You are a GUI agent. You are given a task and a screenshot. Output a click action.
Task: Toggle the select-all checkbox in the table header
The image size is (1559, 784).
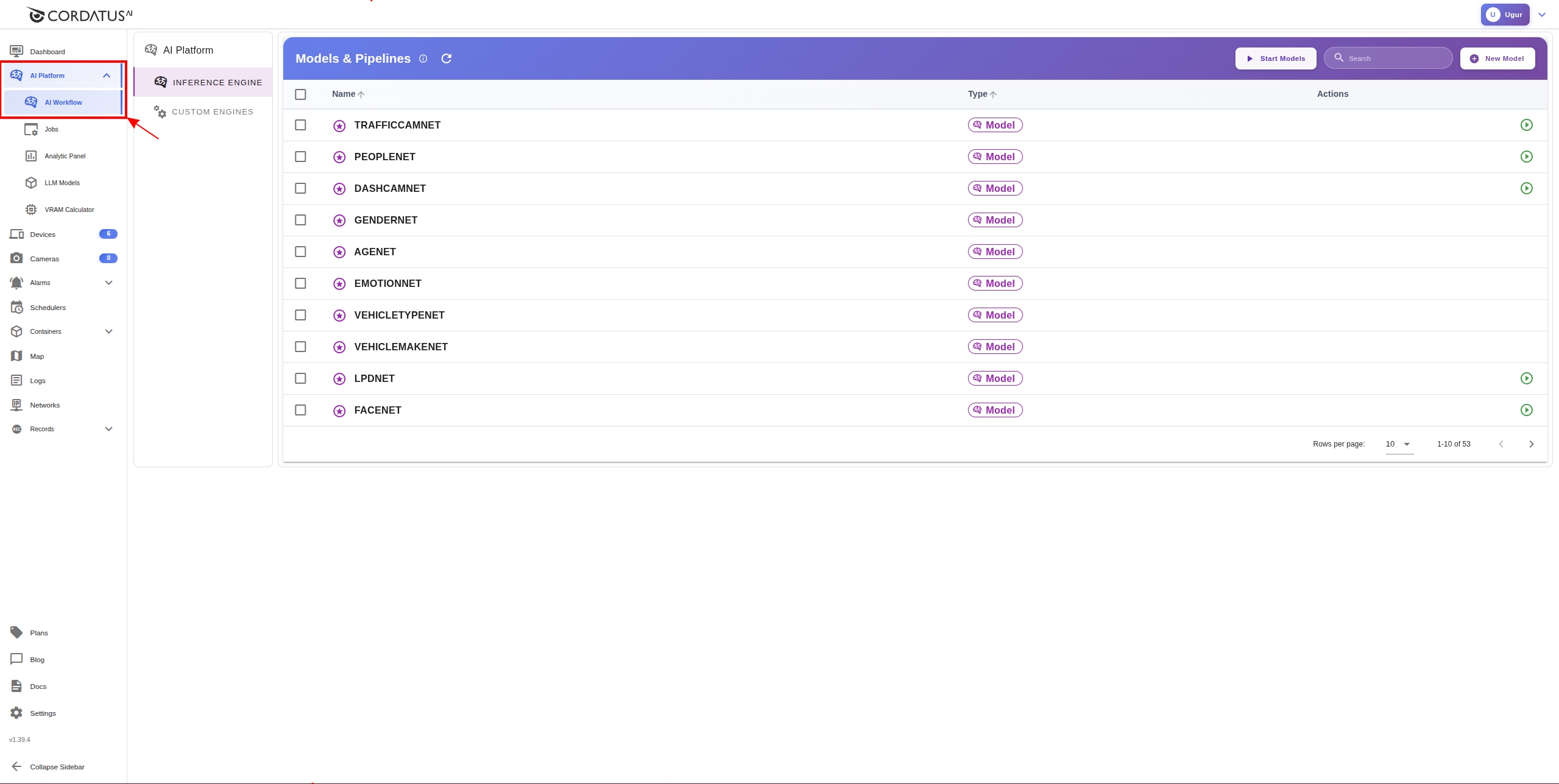coord(300,94)
